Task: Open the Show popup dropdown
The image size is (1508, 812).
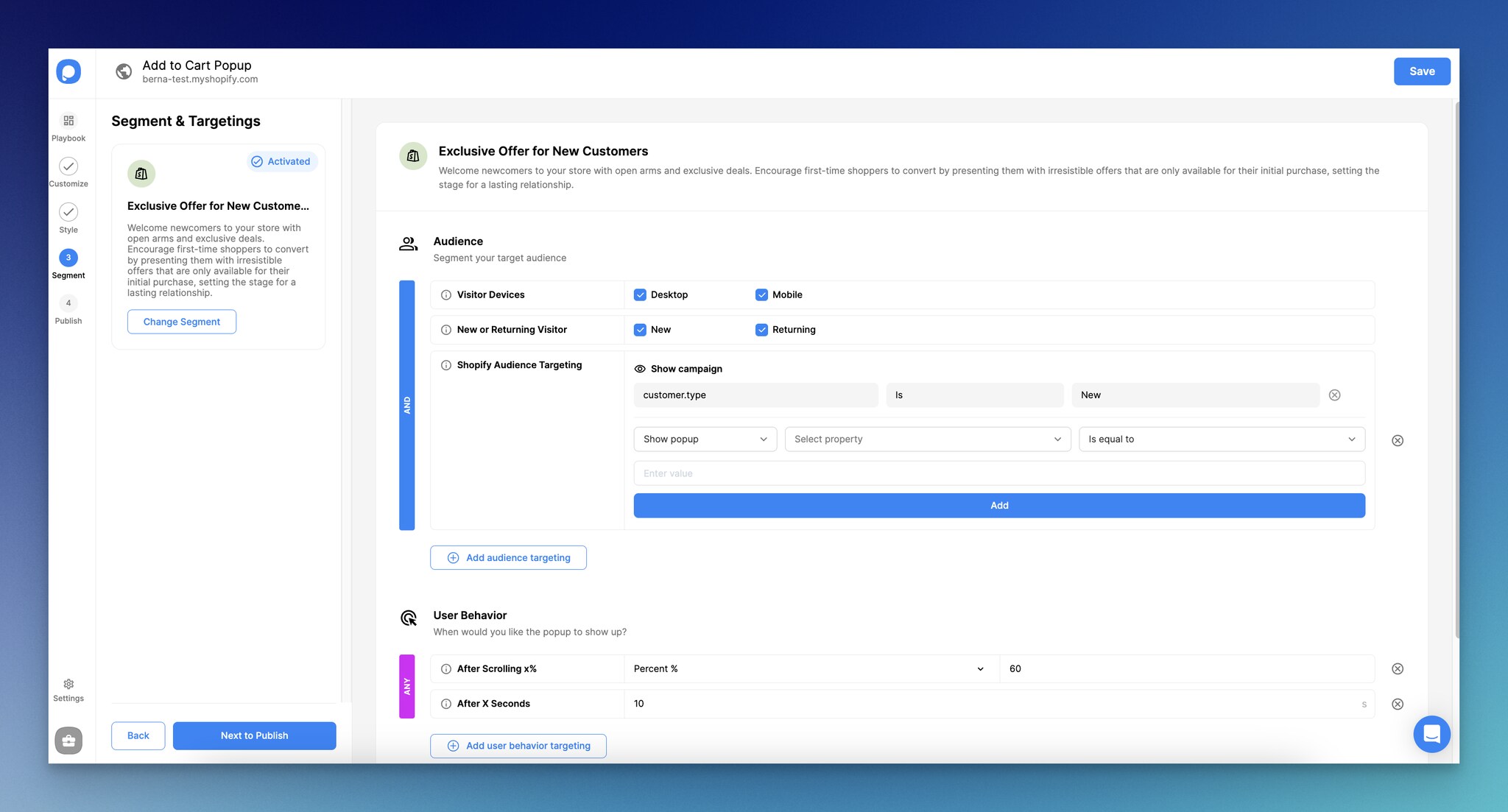Action: pyautogui.click(x=705, y=439)
